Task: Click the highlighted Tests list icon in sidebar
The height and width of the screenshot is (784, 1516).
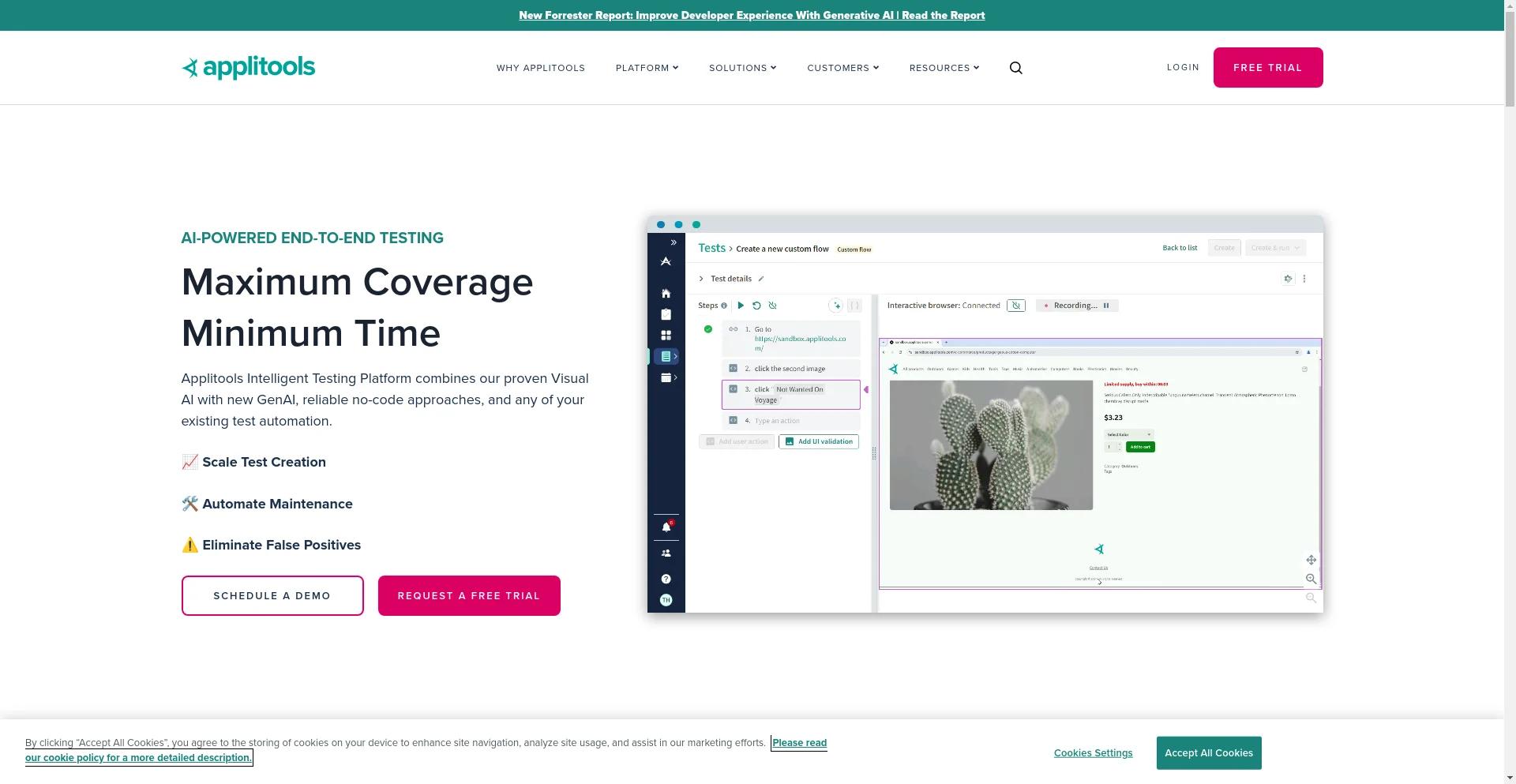Action: (x=666, y=357)
